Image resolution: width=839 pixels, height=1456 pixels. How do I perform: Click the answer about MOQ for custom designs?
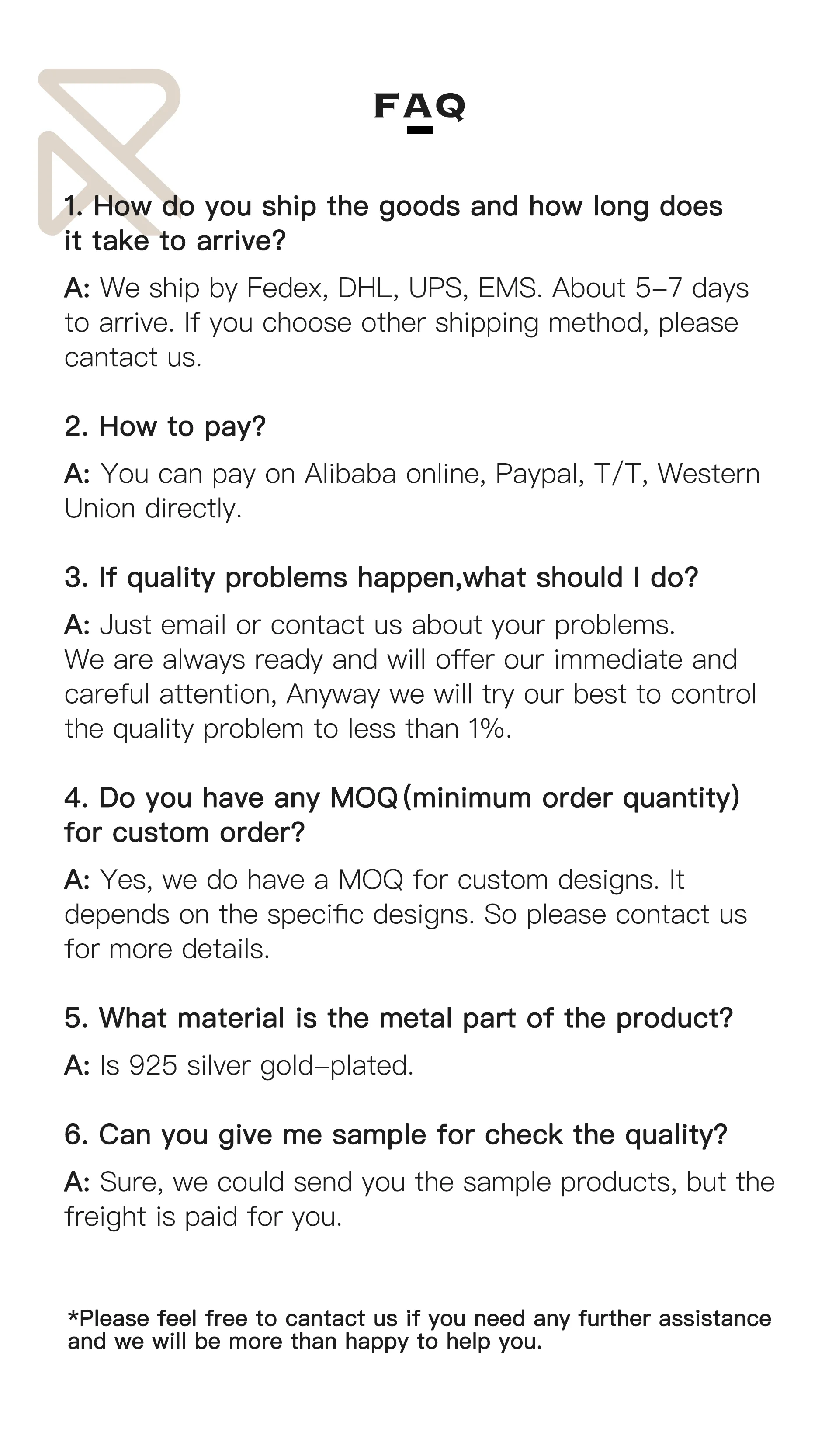tap(405, 914)
